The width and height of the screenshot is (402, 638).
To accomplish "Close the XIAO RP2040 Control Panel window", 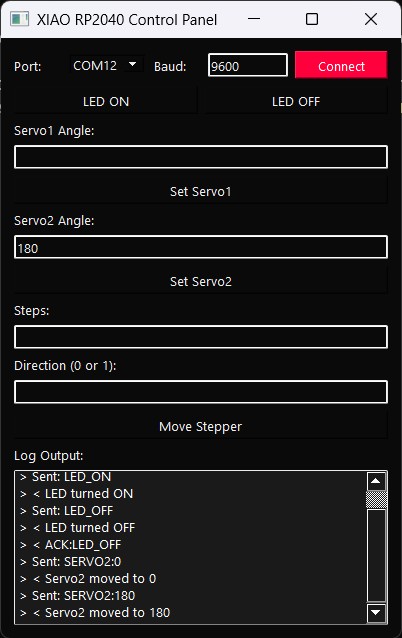I will click(x=371, y=19).
